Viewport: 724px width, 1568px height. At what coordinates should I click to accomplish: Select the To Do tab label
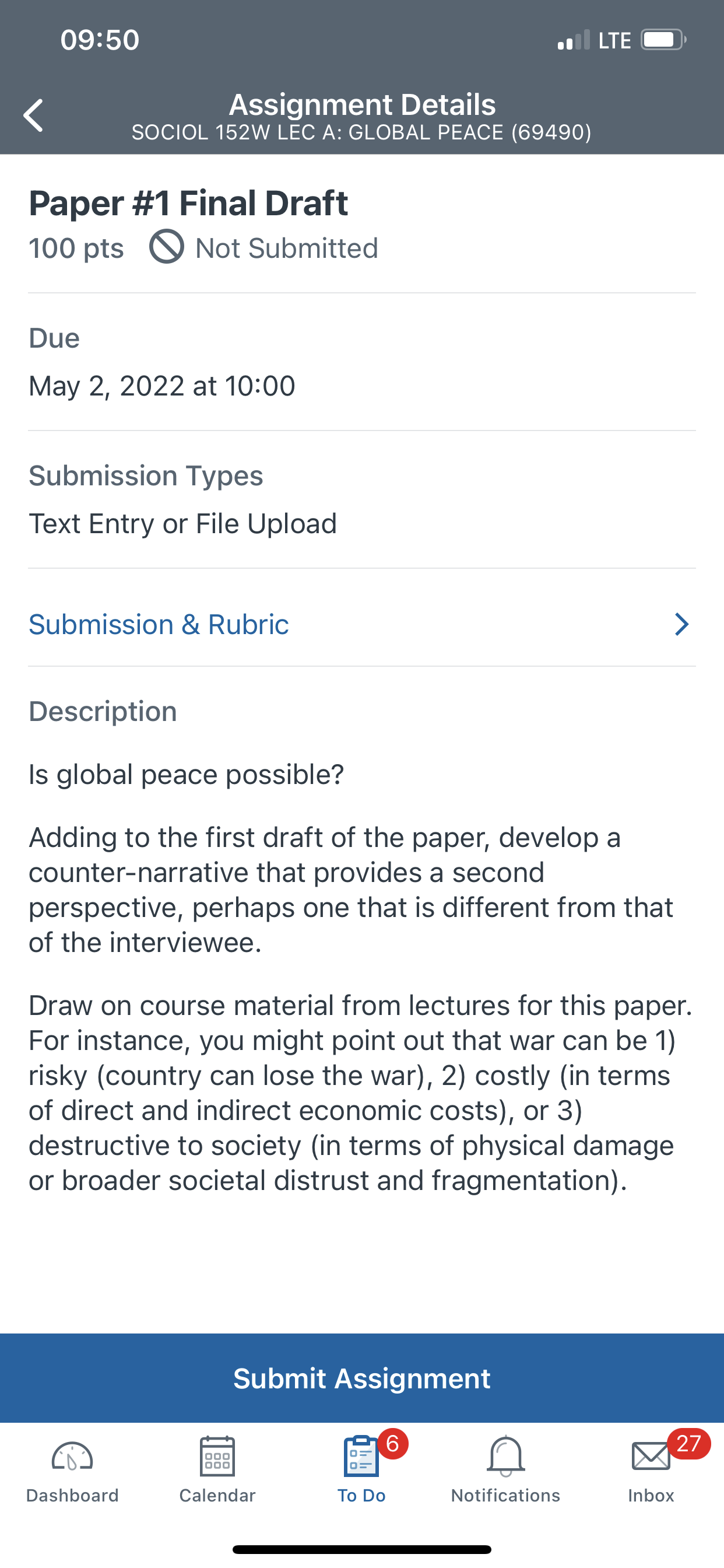pyautogui.click(x=361, y=1496)
